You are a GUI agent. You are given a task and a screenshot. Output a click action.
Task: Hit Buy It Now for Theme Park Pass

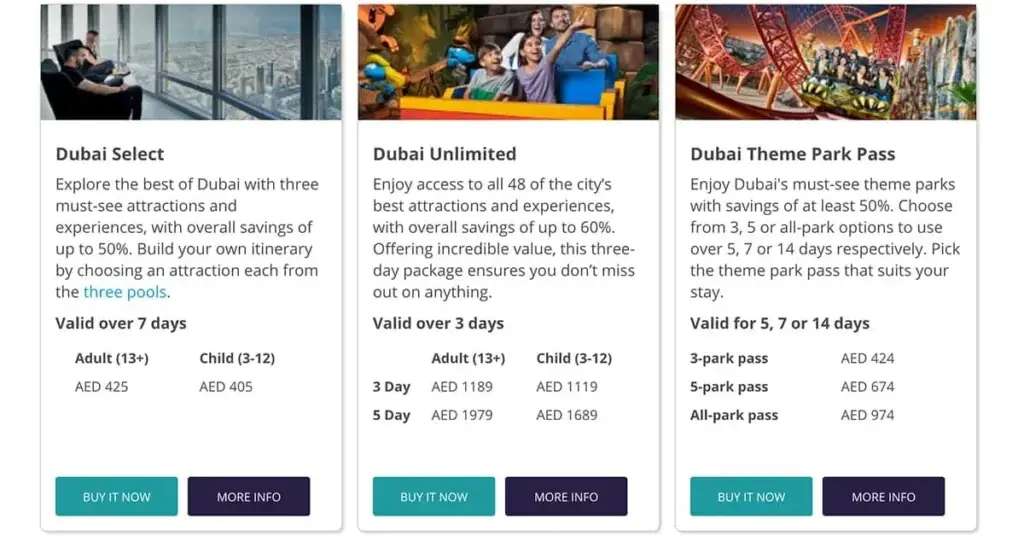pos(751,497)
